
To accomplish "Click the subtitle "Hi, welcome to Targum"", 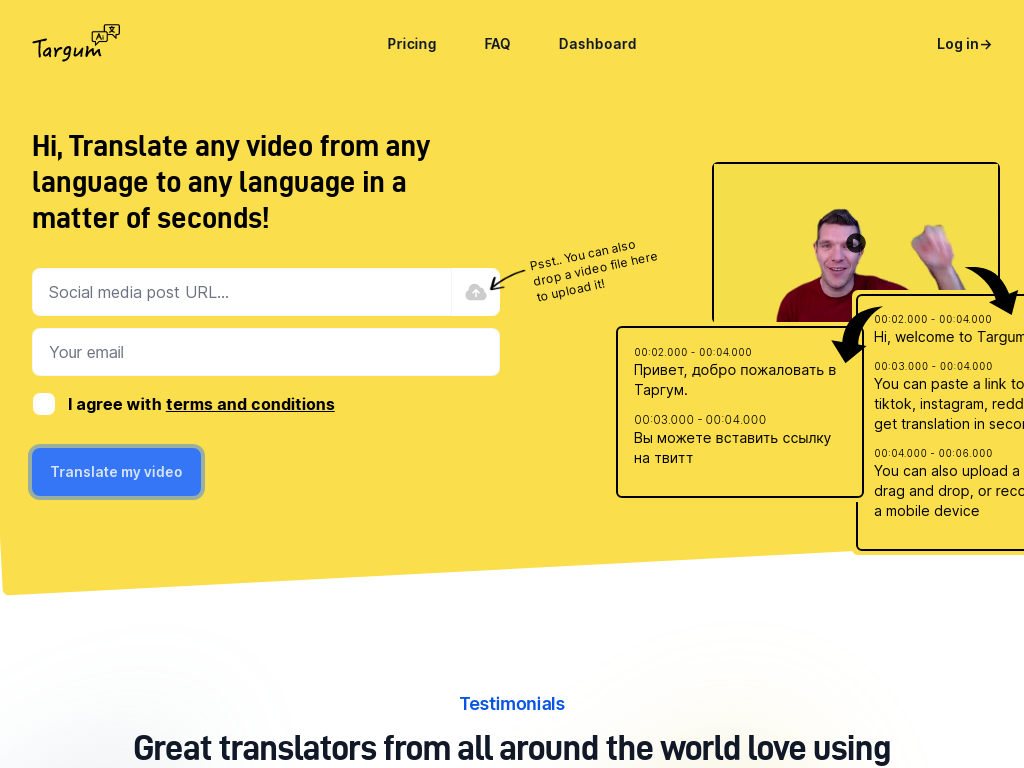I will pos(948,337).
